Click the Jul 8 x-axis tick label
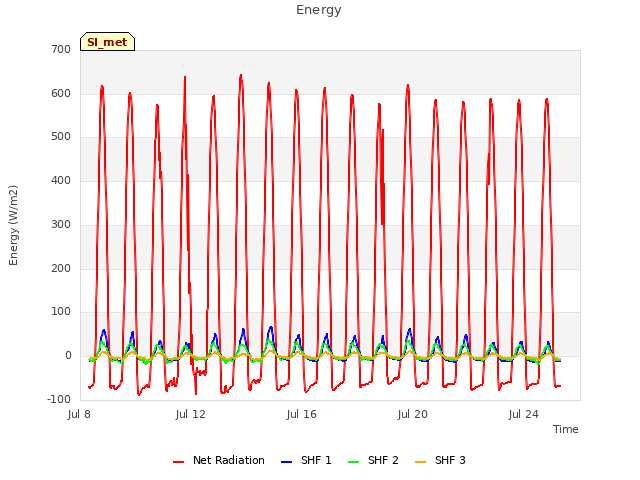This screenshot has height=480, width=640. (x=79, y=414)
